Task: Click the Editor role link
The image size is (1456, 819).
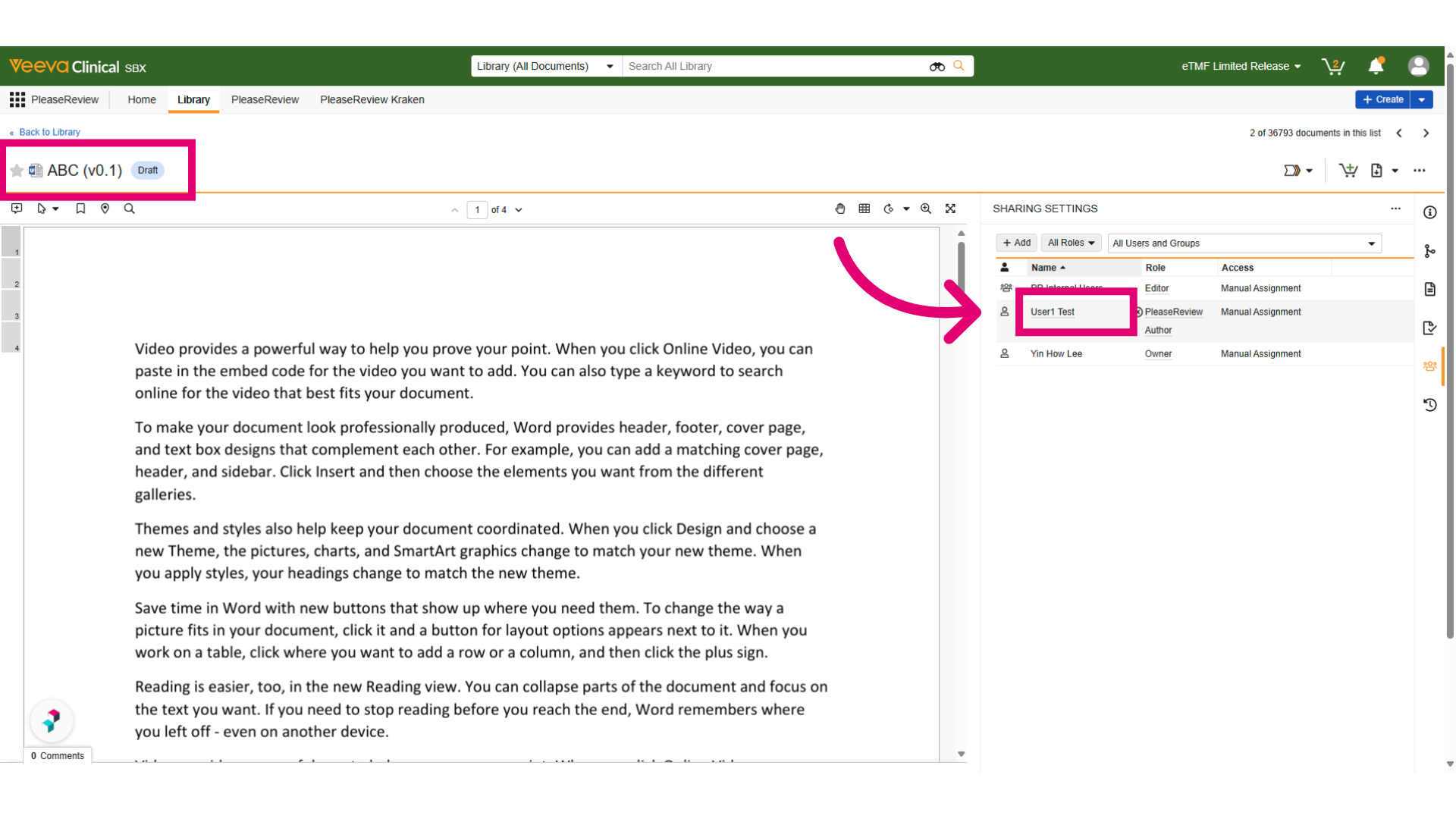Action: [x=1156, y=288]
